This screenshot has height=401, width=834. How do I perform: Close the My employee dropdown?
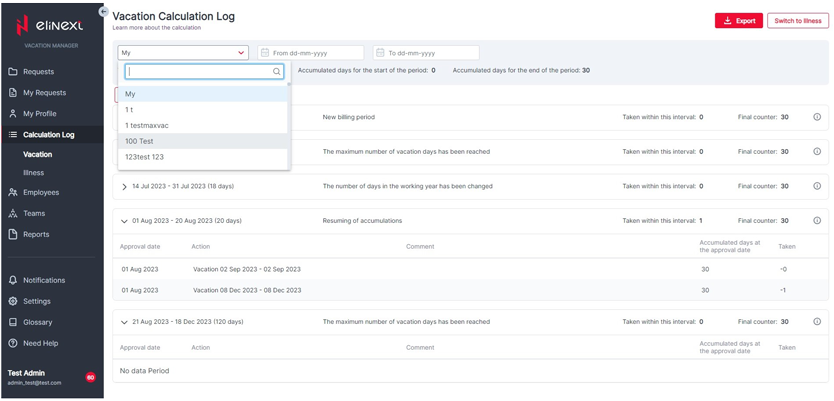[x=241, y=53]
